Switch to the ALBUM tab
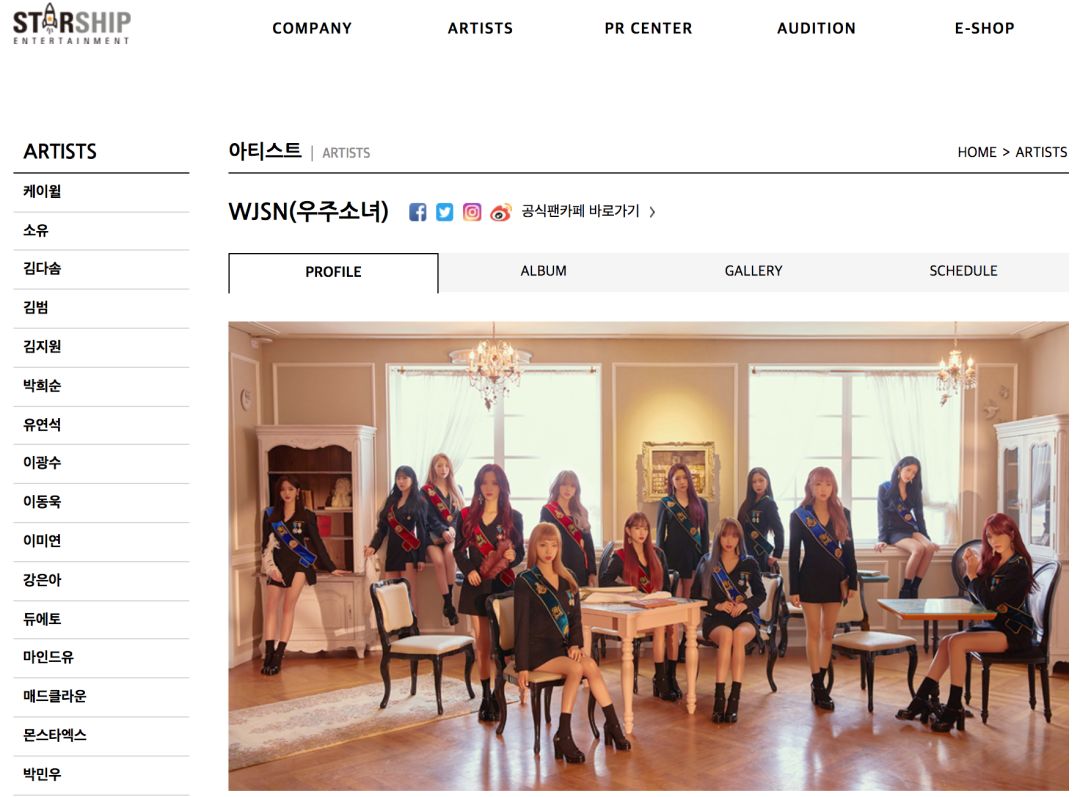The height and width of the screenshot is (797, 1080). 543,271
